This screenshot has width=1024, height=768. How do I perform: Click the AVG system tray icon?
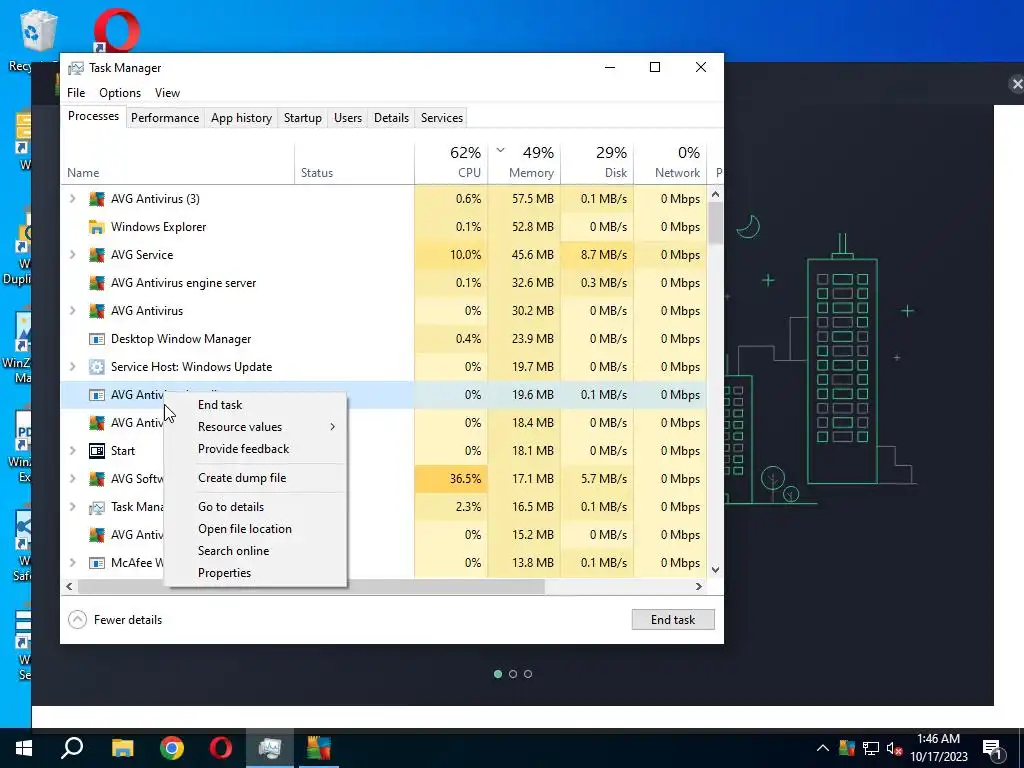[847, 748]
